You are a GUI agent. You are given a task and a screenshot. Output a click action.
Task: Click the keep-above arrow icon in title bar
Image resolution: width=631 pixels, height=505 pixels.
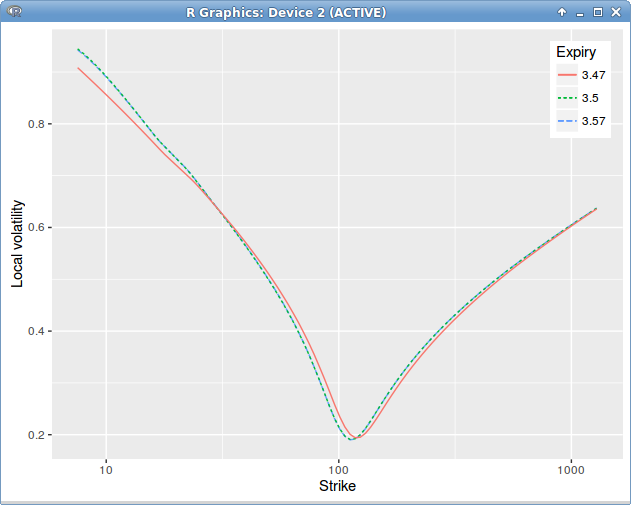tap(562, 12)
